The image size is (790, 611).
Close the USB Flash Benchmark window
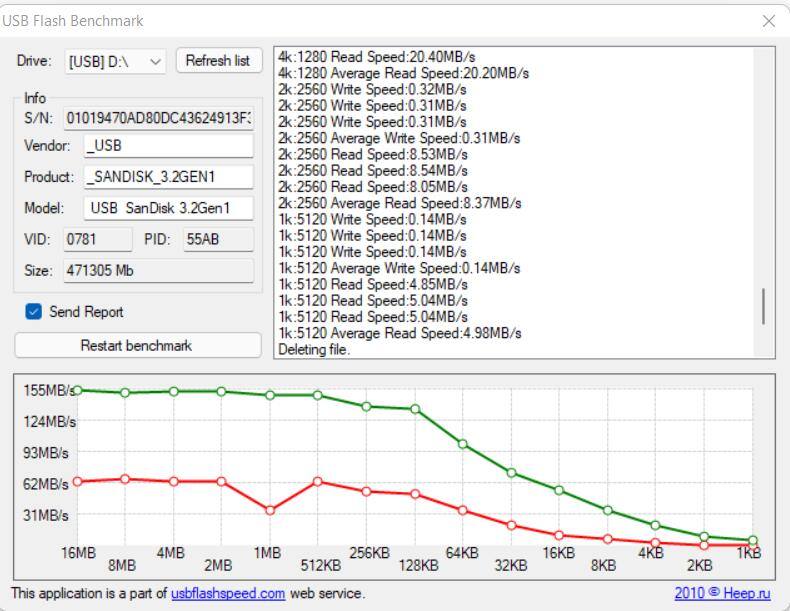tap(768, 21)
